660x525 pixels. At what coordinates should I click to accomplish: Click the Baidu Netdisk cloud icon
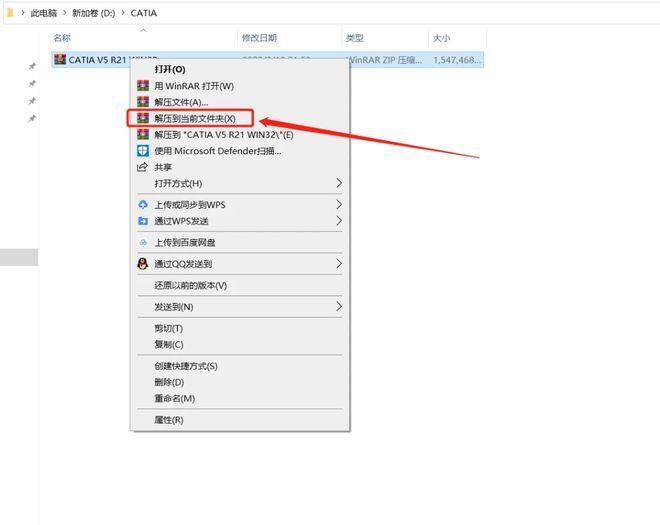(143, 243)
